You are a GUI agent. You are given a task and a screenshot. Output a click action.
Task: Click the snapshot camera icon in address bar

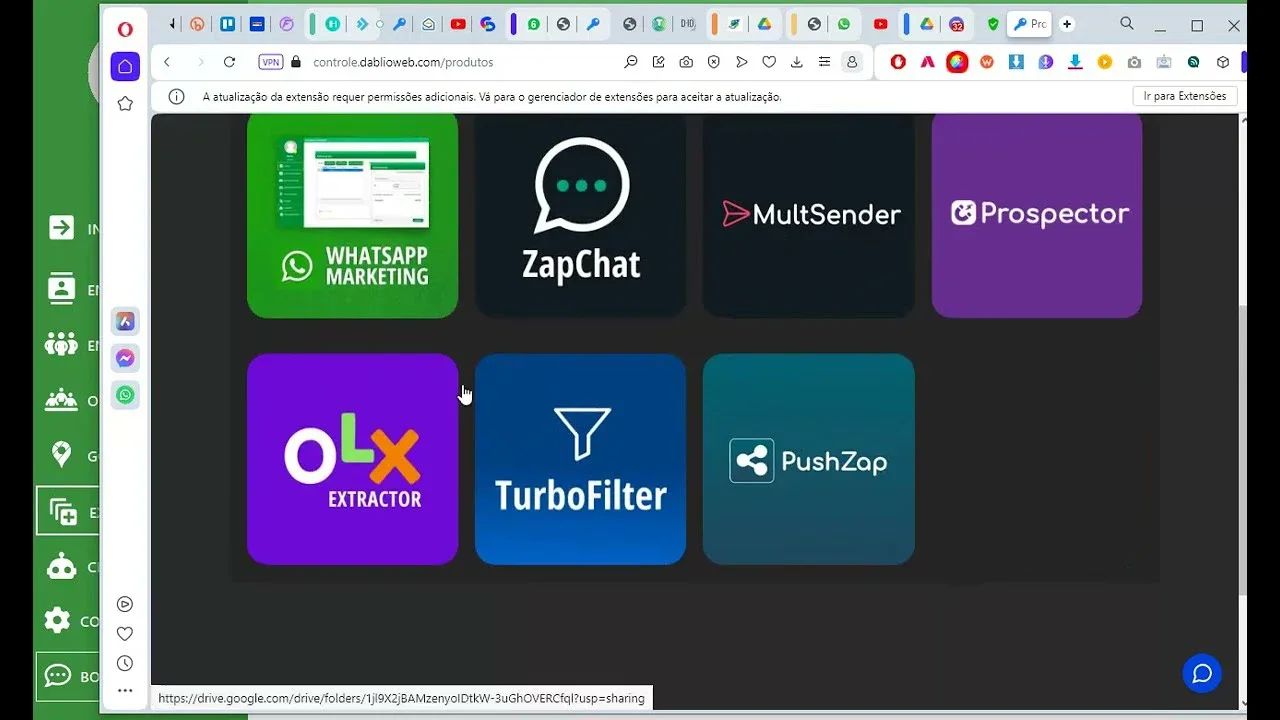(686, 62)
